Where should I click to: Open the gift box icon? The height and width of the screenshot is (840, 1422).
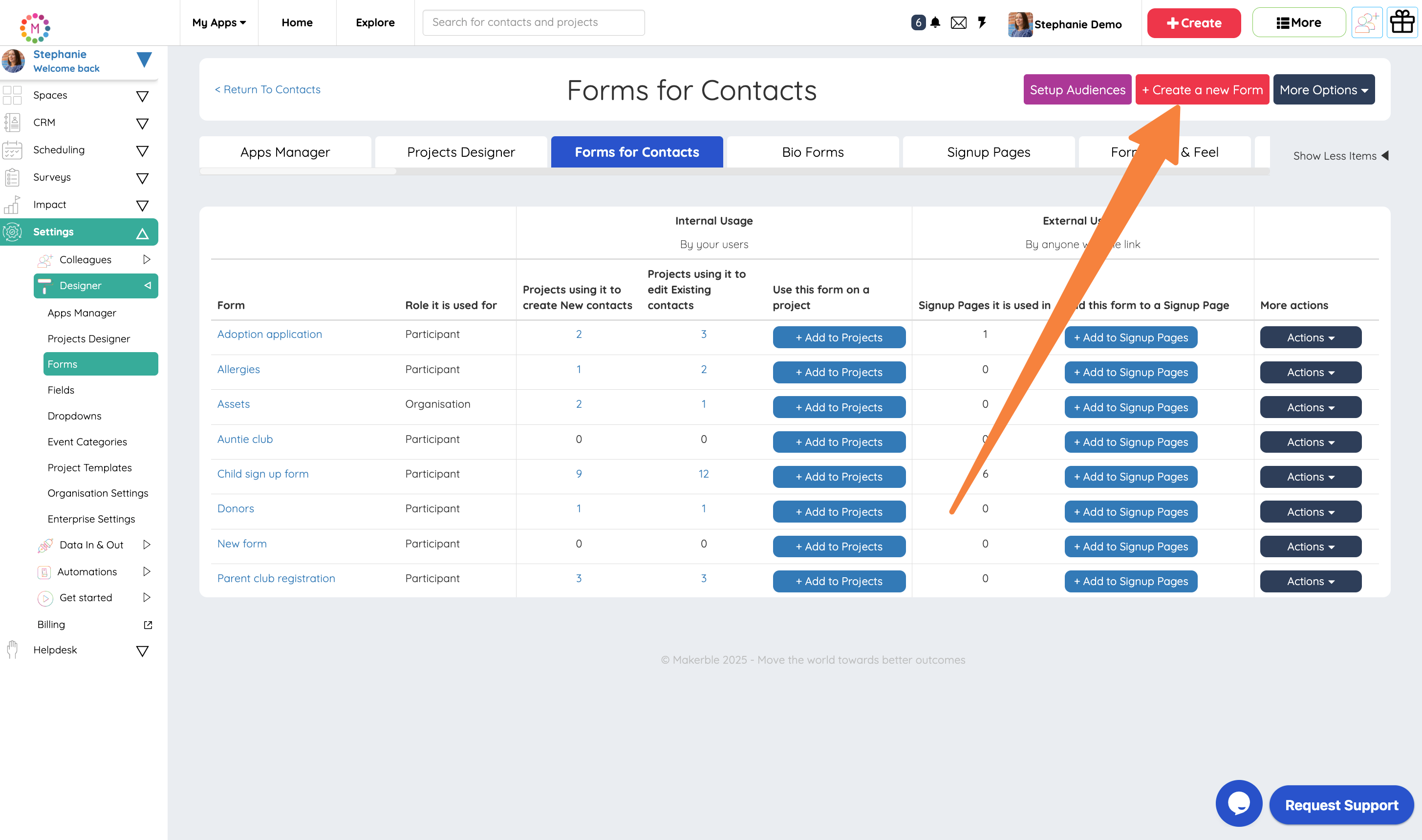1401,22
